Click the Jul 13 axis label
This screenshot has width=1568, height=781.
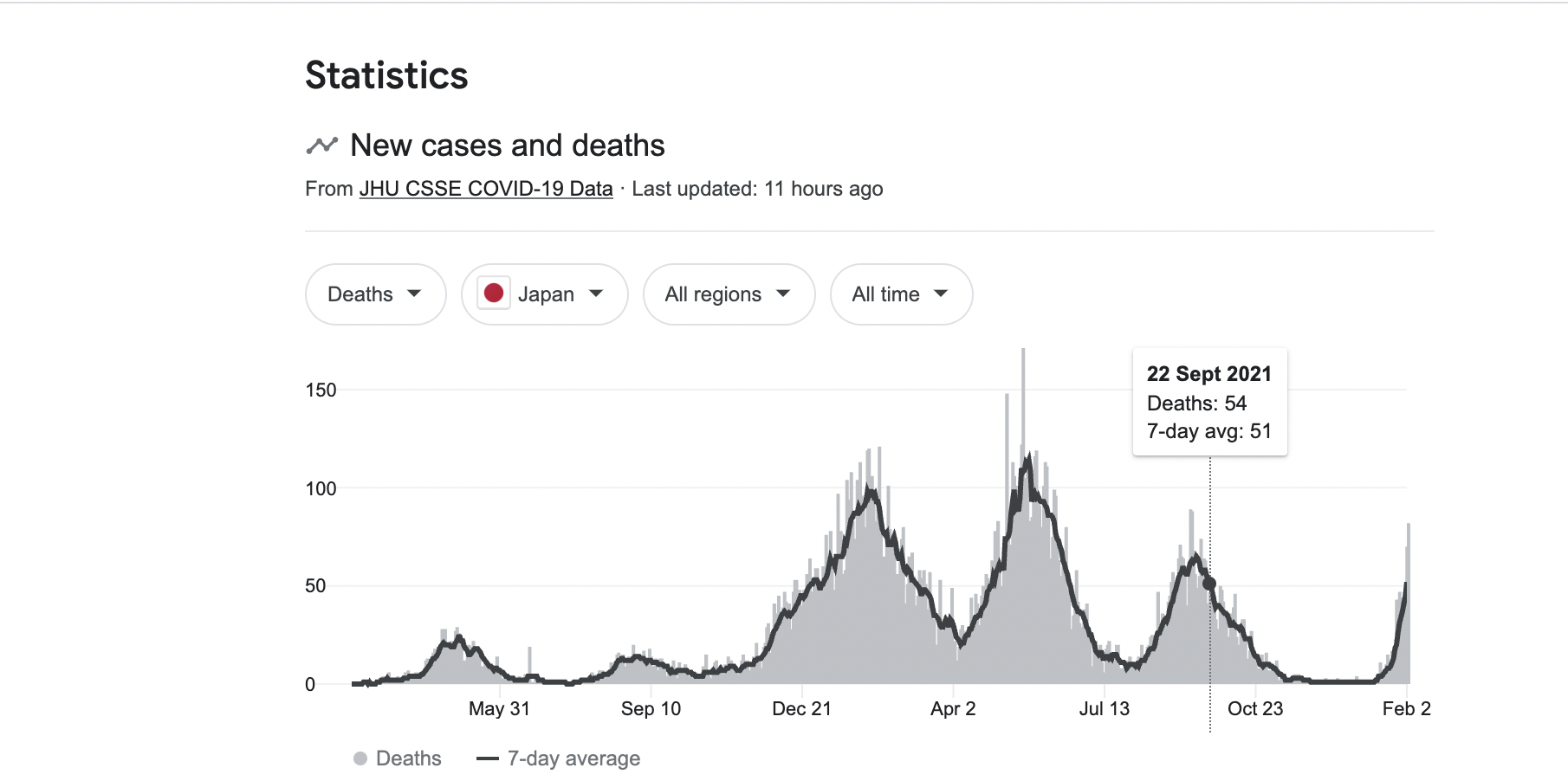(1104, 708)
